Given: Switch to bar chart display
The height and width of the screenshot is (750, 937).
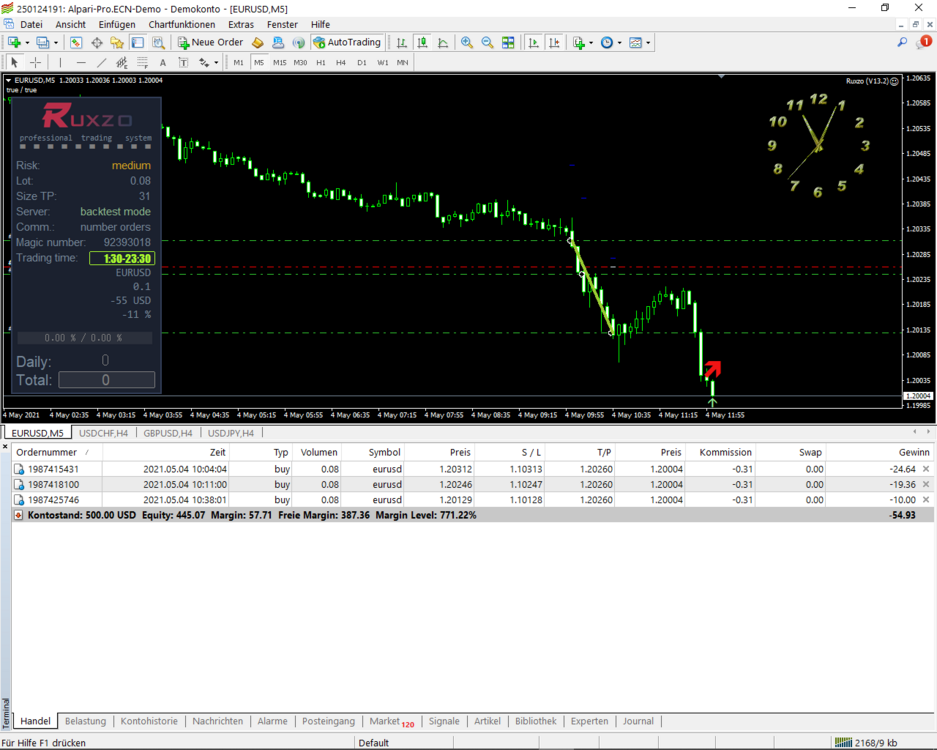Looking at the screenshot, I should pos(402,42).
